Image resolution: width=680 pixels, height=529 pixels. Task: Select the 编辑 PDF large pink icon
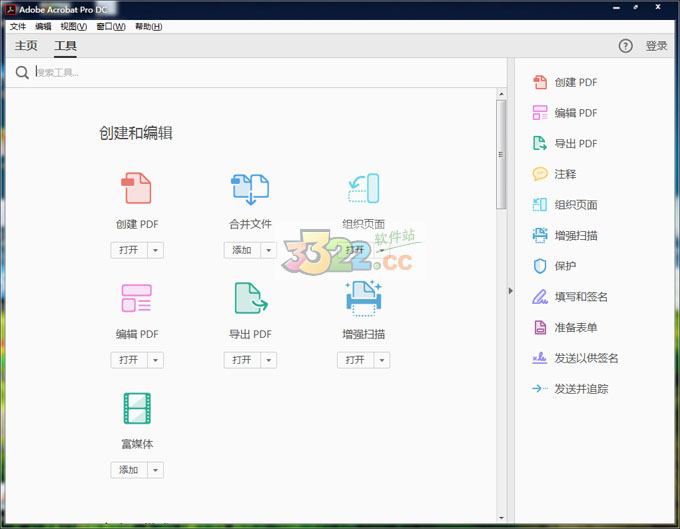pos(136,298)
